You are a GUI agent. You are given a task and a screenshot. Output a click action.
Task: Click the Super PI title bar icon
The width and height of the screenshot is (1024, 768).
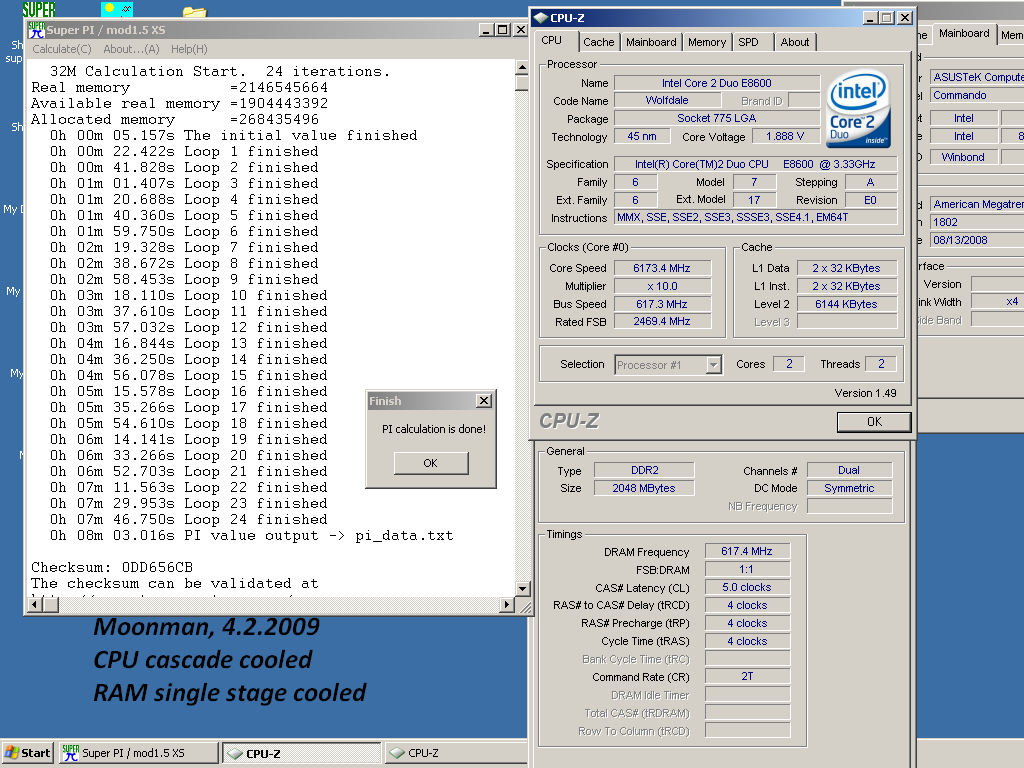click(36, 29)
